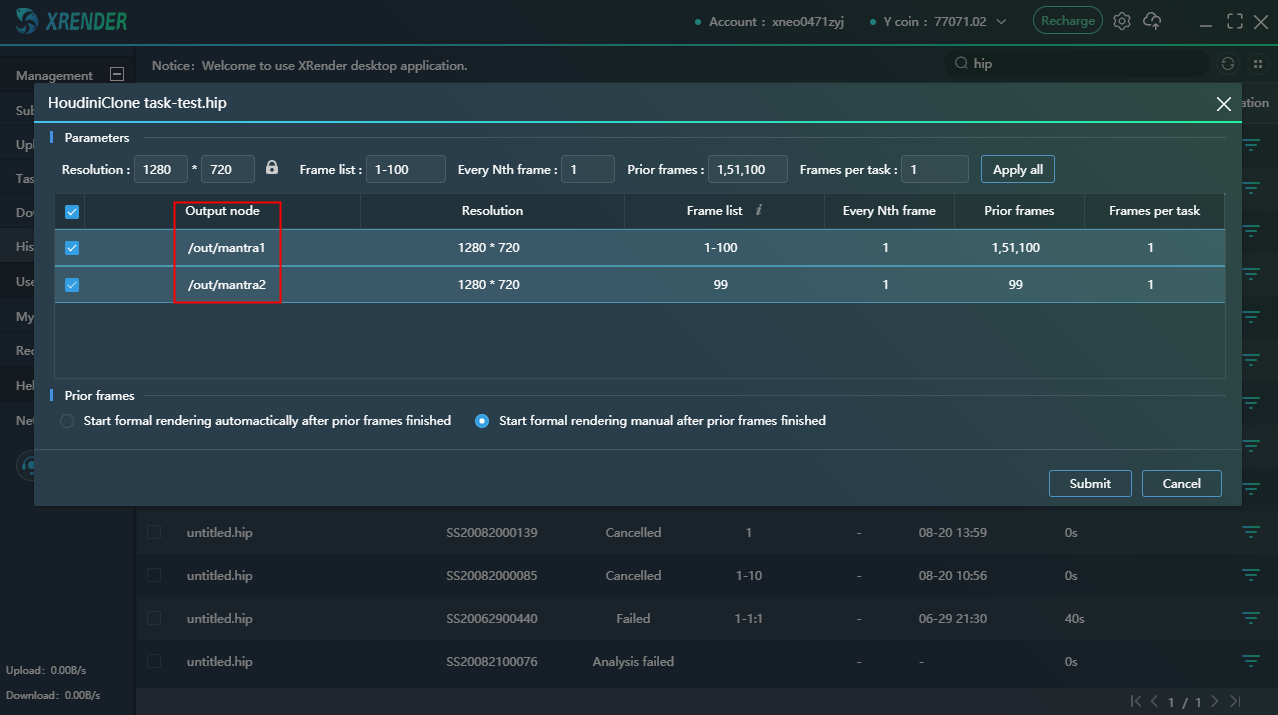The height and width of the screenshot is (715, 1278).
Task: Uncheck the /out/mantra2 output node
Action: (x=72, y=285)
